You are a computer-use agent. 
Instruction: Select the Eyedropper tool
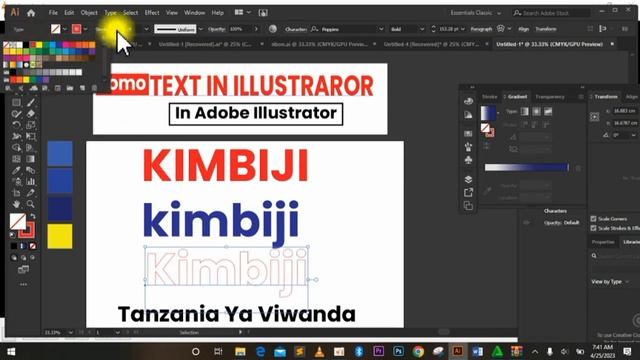(x=16, y=170)
